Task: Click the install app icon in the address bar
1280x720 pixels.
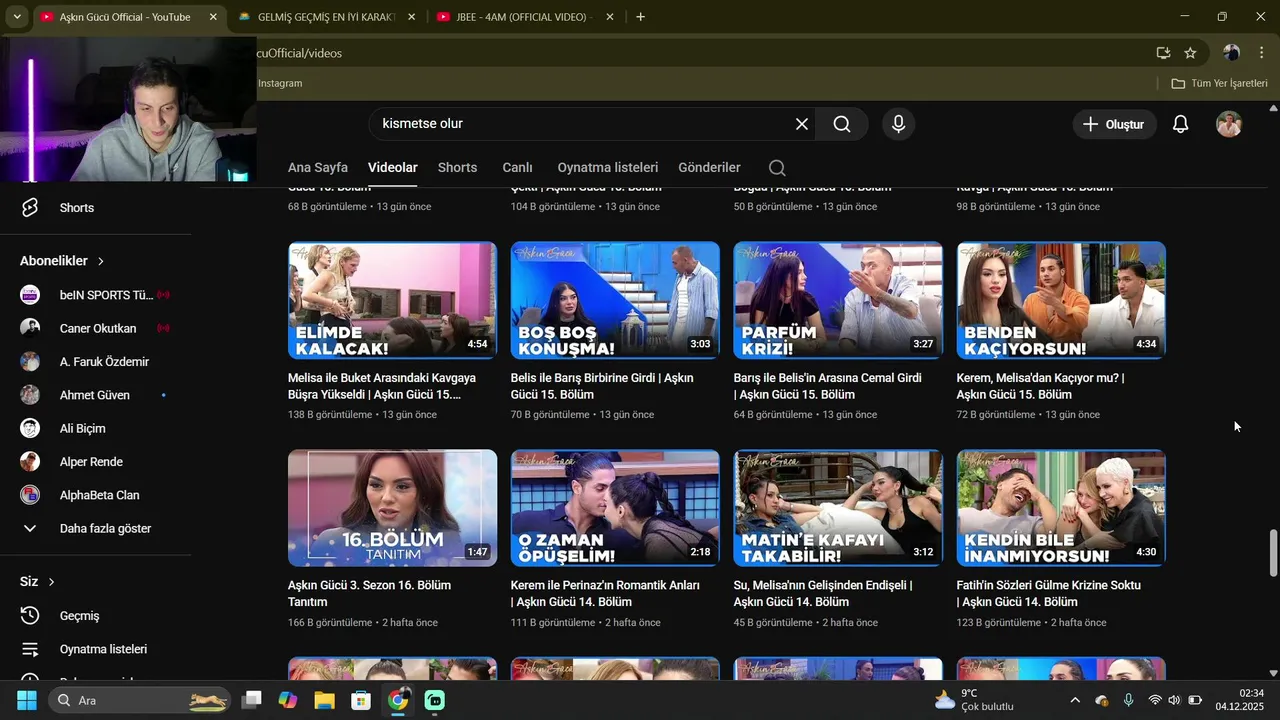Action: pyautogui.click(x=1163, y=53)
